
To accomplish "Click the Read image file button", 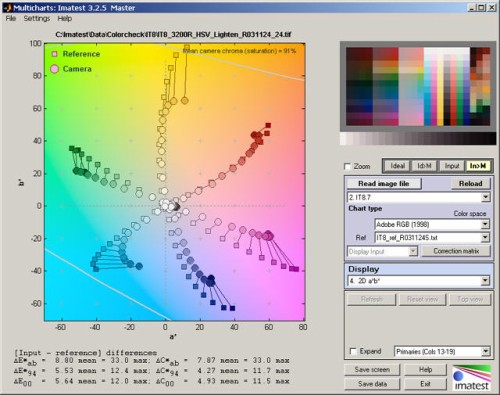I will (x=384, y=184).
